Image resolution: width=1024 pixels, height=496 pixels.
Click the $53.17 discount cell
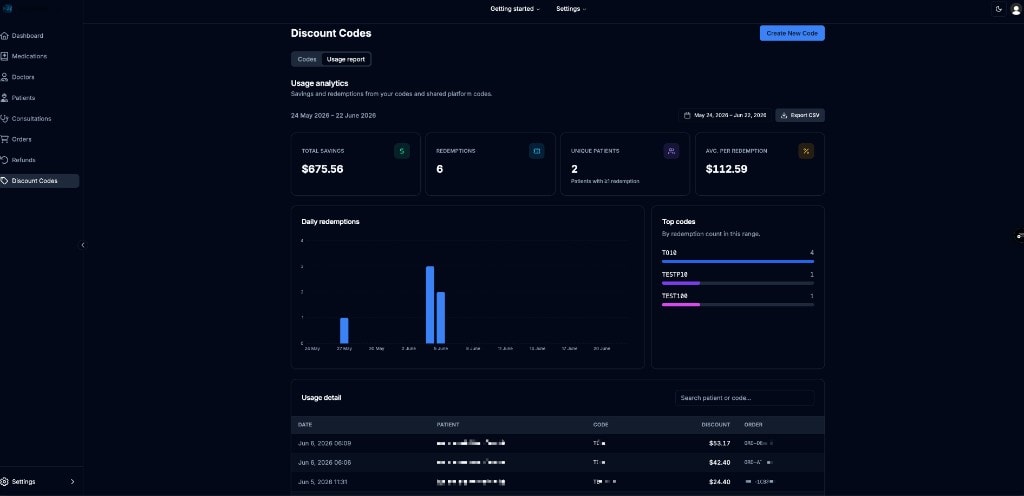point(720,443)
